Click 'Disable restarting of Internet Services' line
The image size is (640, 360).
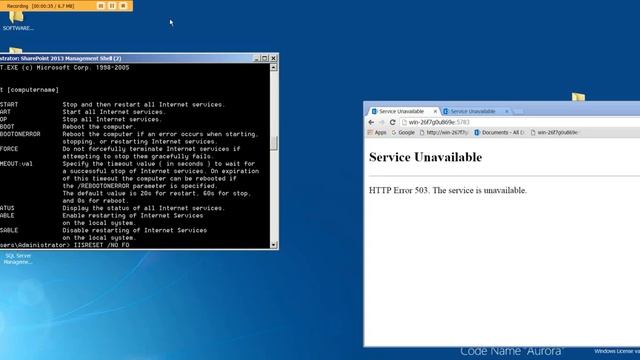pyautogui.click(x=135, y=230)
